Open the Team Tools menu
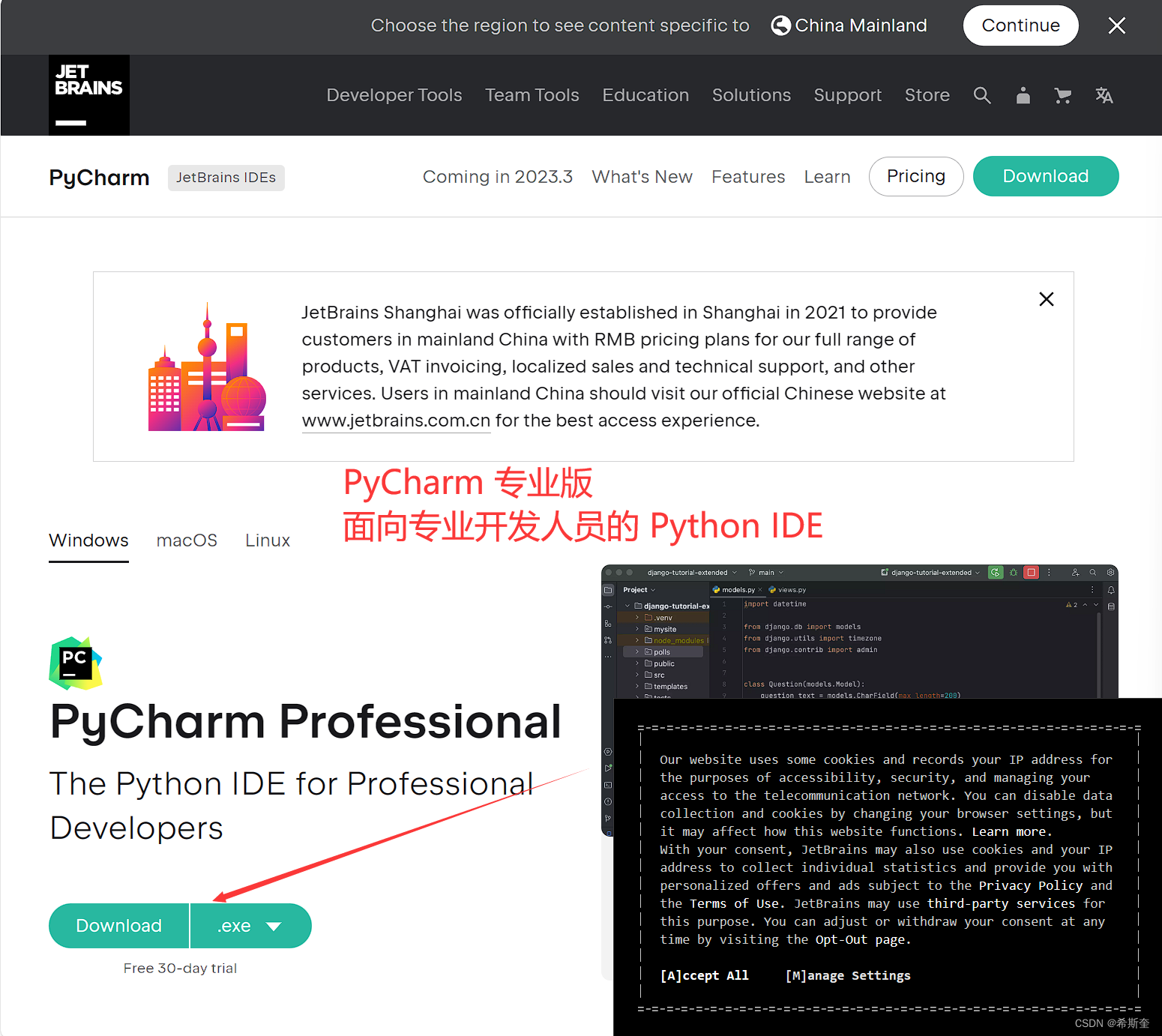Viewport: 1162px width, 1036px height. 532,95
